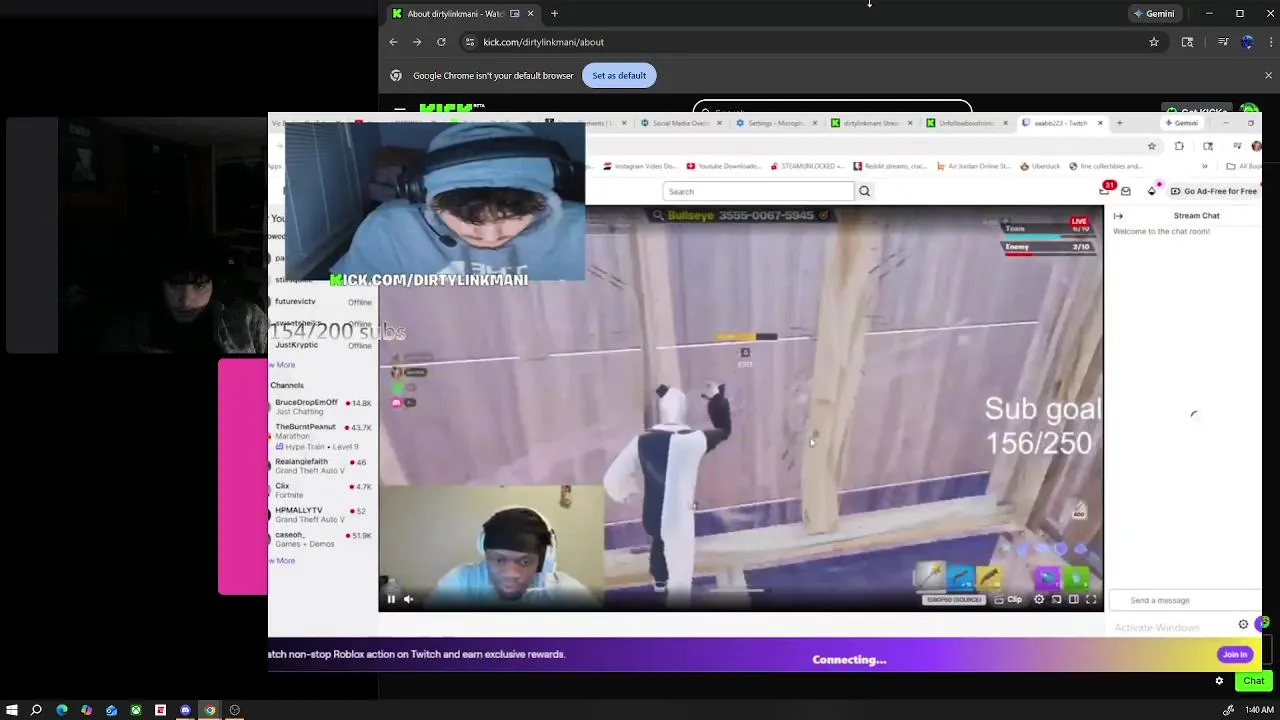Screen dimensions: 1280x720
Task: Open chat settings gear below message box
Action: pos(1243,624)
